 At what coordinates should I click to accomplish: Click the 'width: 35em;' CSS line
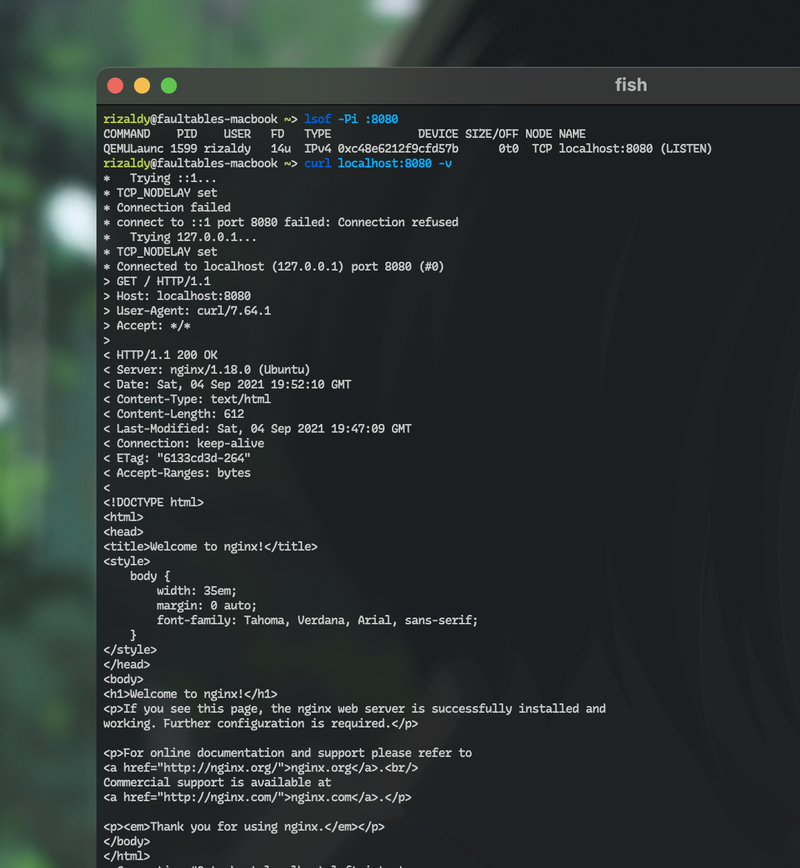pyautogui.click(x=197, y=591)
